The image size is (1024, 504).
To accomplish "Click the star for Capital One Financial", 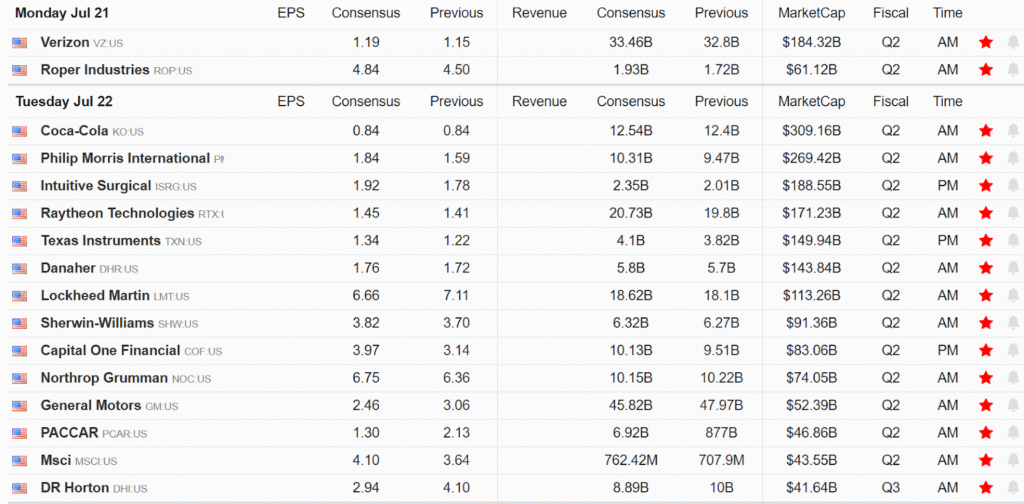I will point(985,350).
